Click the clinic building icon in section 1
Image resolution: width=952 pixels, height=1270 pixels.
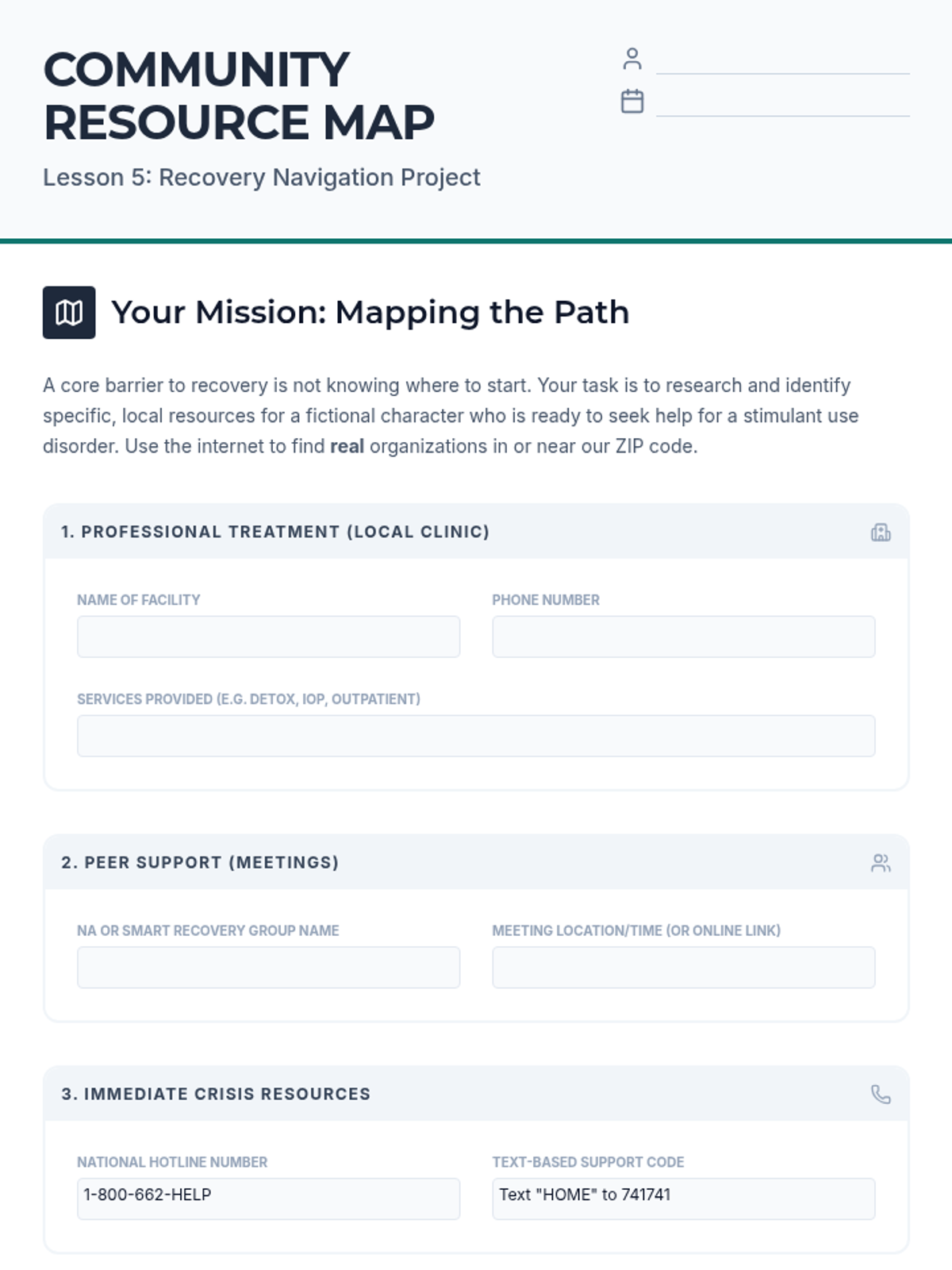tap(881, 532)
